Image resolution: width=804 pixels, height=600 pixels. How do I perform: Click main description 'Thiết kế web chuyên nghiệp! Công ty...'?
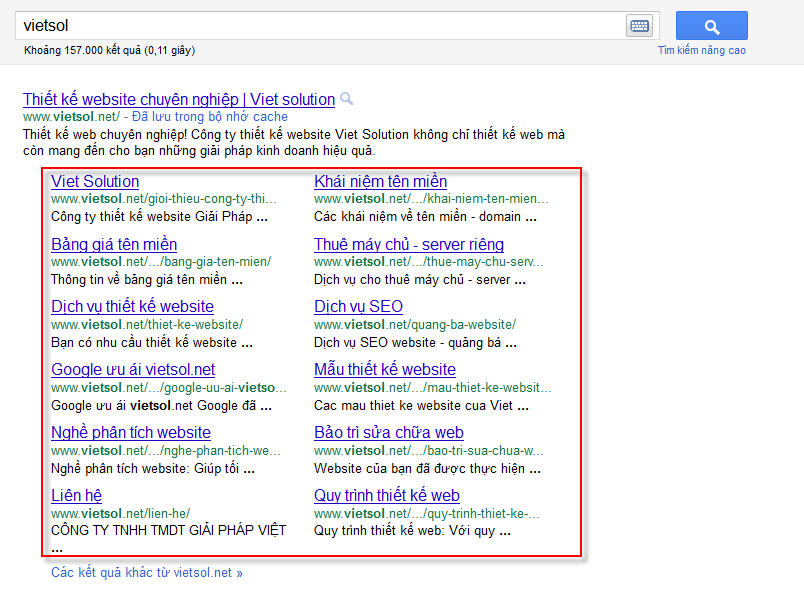(x=294, y=143)
